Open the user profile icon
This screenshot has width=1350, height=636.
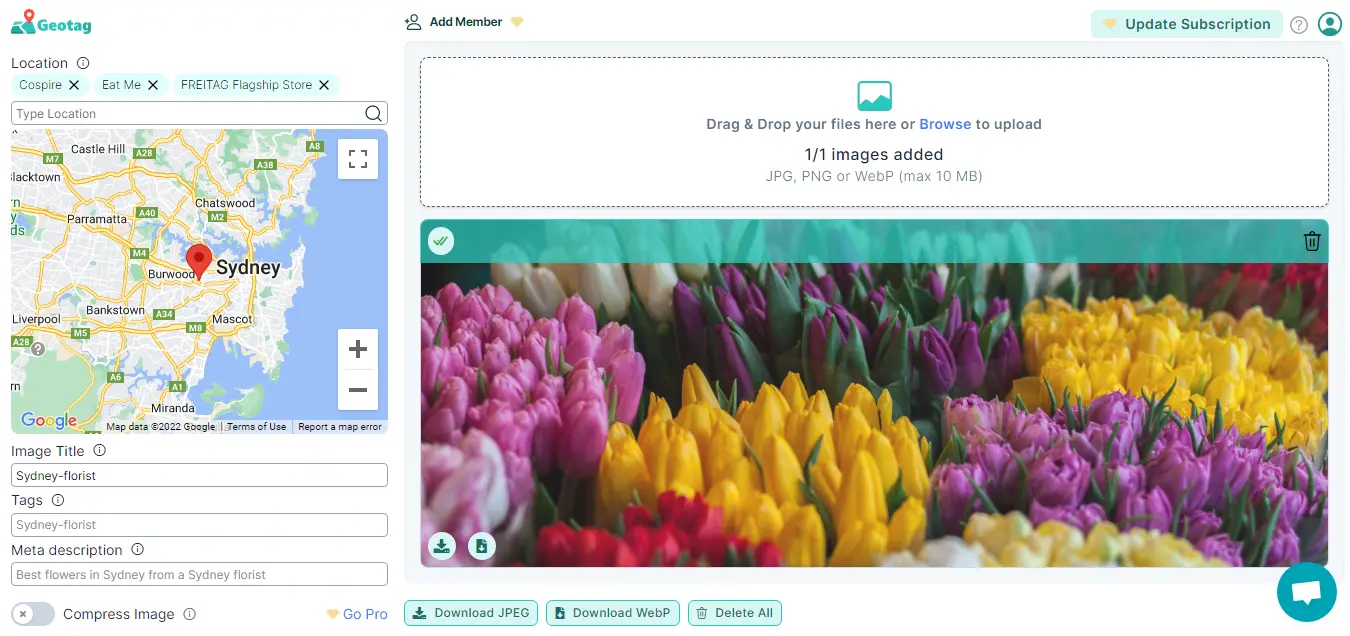click(x=1329, y=24)
